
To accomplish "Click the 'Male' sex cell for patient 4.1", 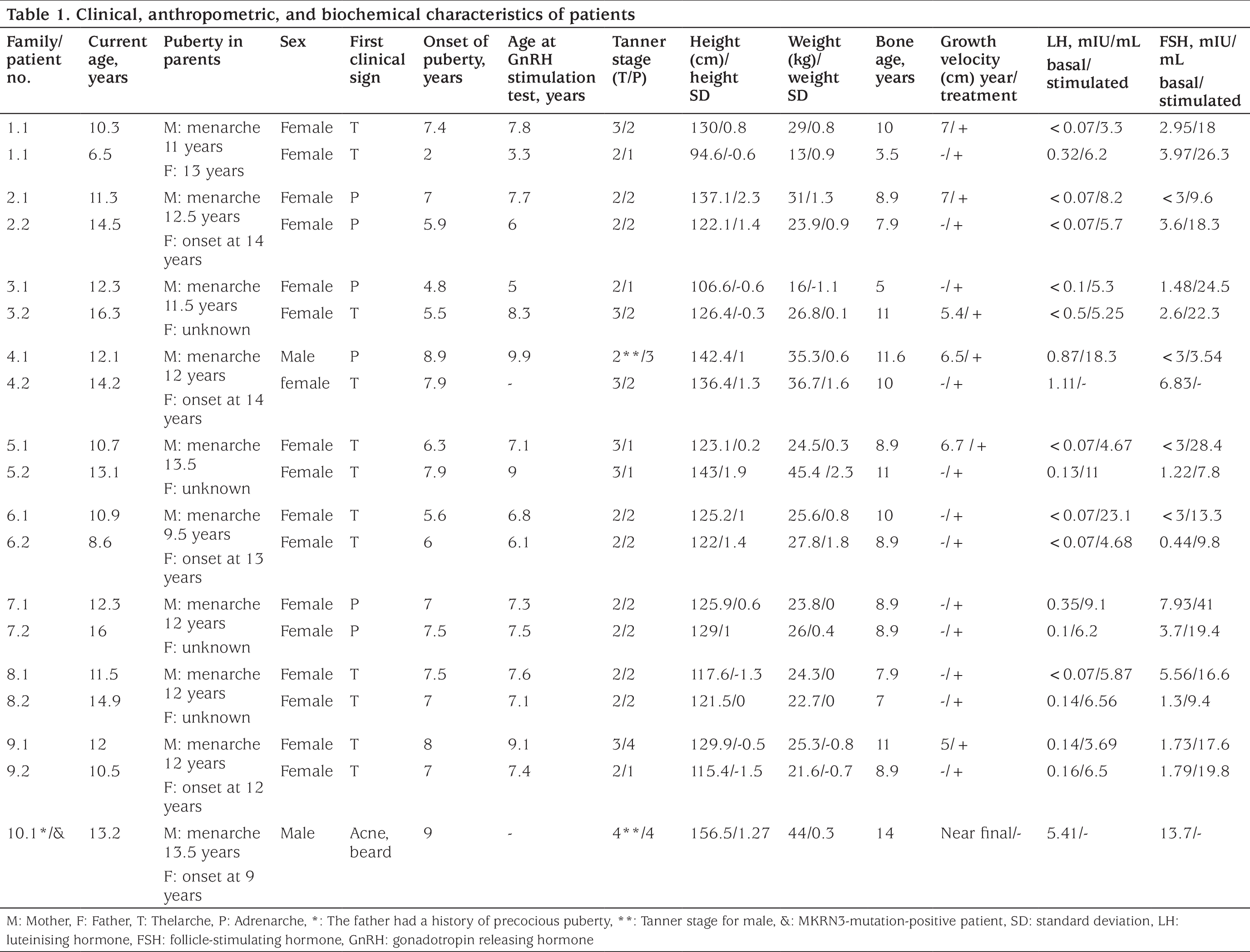I will point(297,356).
